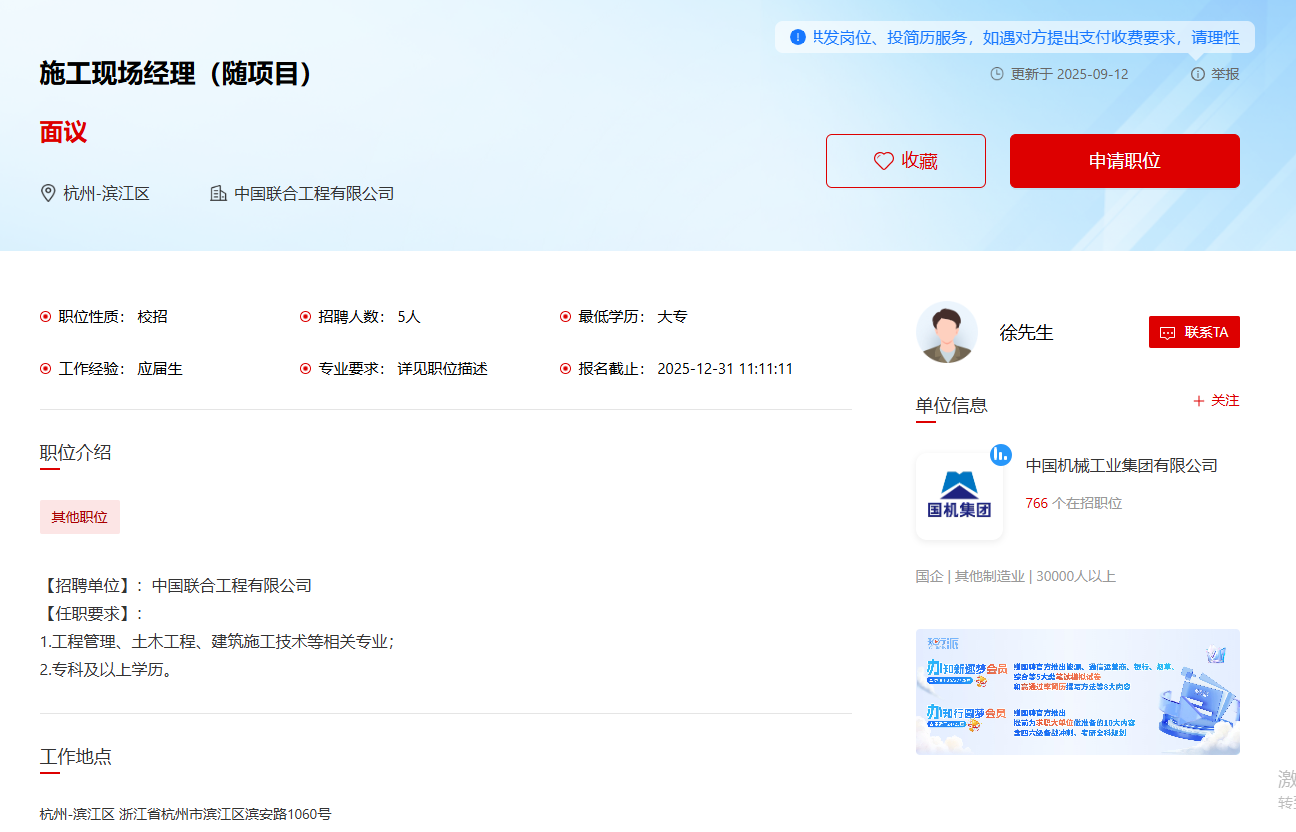Click the chat bubble icon in 联系TA
The width and height of the screenshot is (1296, 832).
1167,333
